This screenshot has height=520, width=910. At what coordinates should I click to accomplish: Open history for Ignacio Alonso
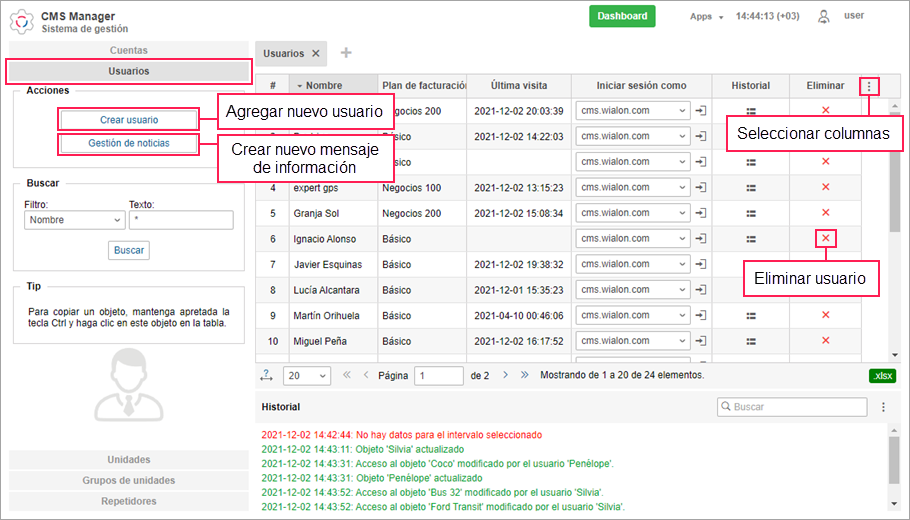click(x=751, y=239)
